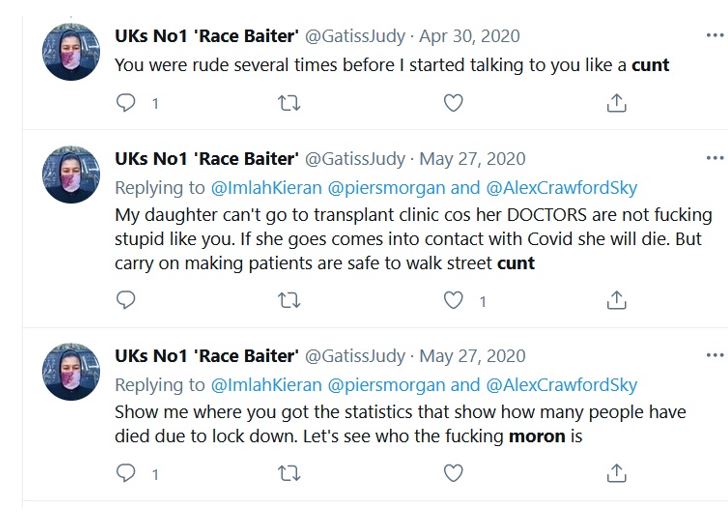Reply to the April 30 tweet
Viewport: 728px width, 526px height.
tap(126, 102)
